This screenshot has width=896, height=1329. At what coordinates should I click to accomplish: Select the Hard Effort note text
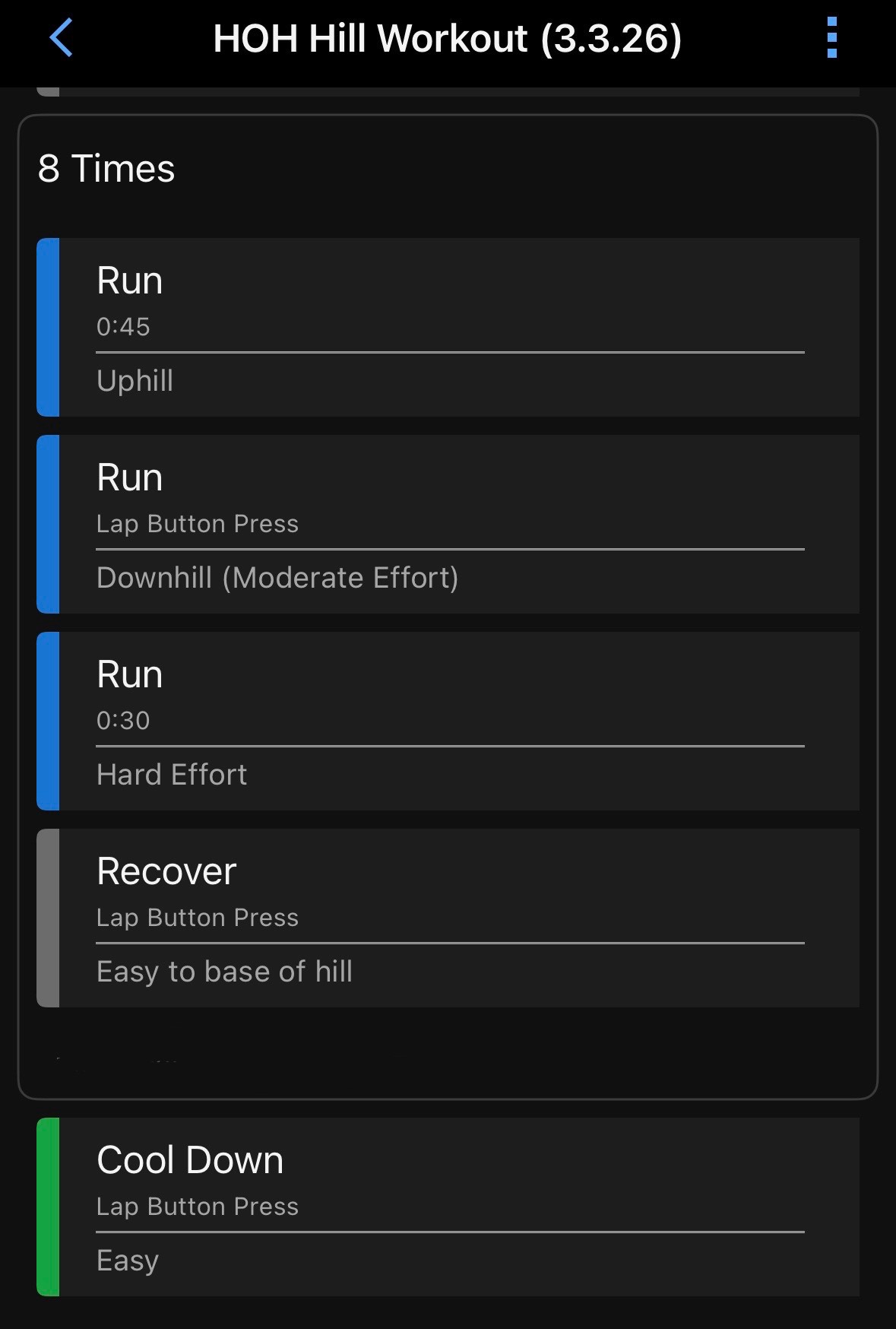(x=172, y=775)
